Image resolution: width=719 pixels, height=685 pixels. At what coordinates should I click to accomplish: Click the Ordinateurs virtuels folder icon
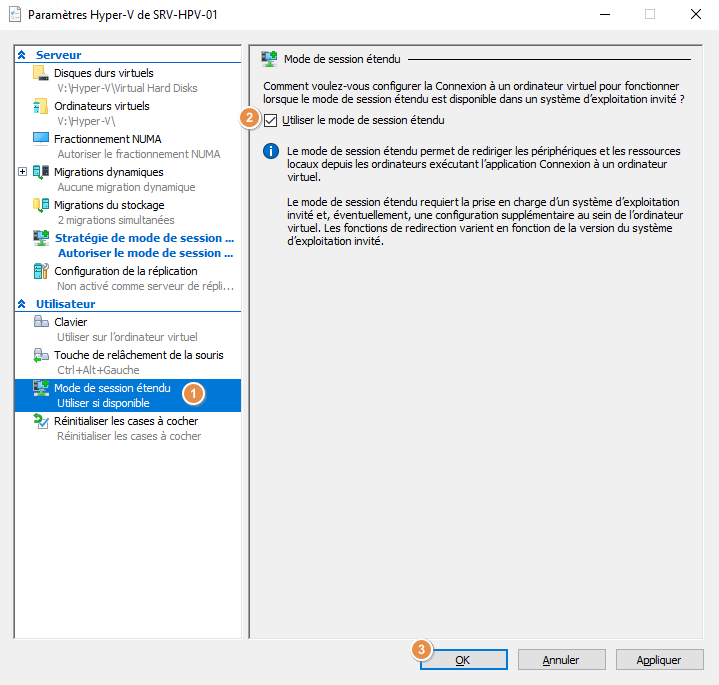pos(41,106)
